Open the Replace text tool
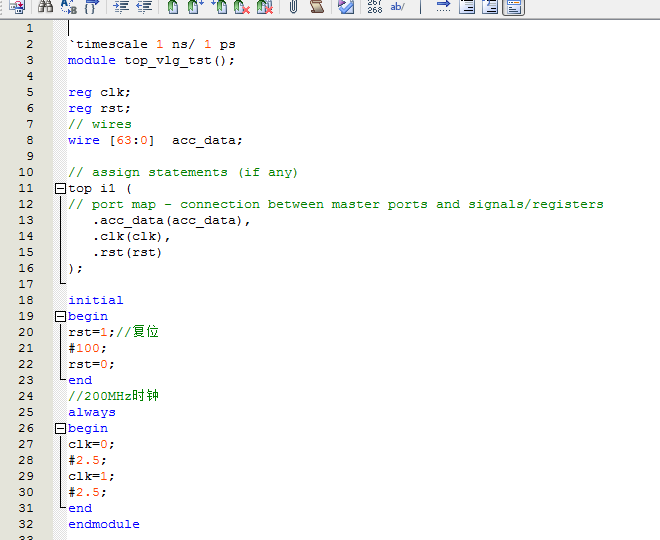 (x=68, y=6)
